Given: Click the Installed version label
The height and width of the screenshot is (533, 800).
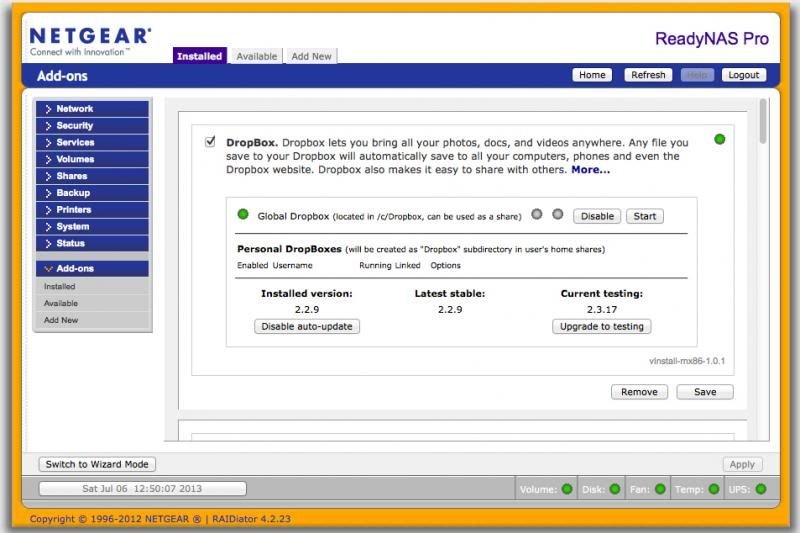Looking at the screenshot, I should click(307, 294).
